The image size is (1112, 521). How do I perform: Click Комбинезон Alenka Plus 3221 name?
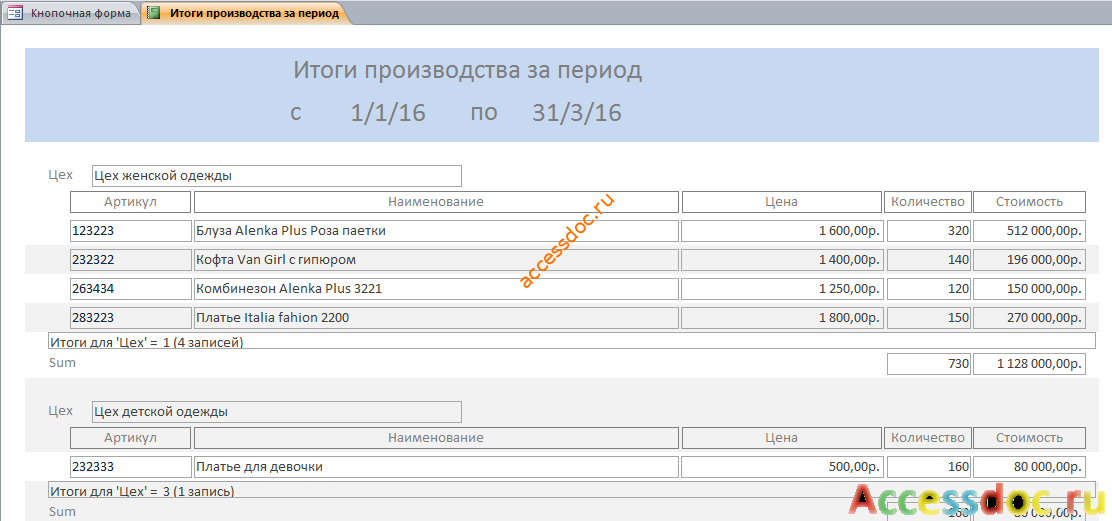(436, 289)
